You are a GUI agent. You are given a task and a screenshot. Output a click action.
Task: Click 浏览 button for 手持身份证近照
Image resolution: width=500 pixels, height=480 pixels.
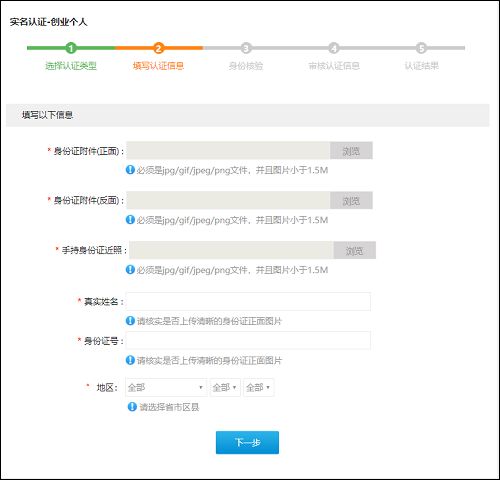click(x=355, y=250)
